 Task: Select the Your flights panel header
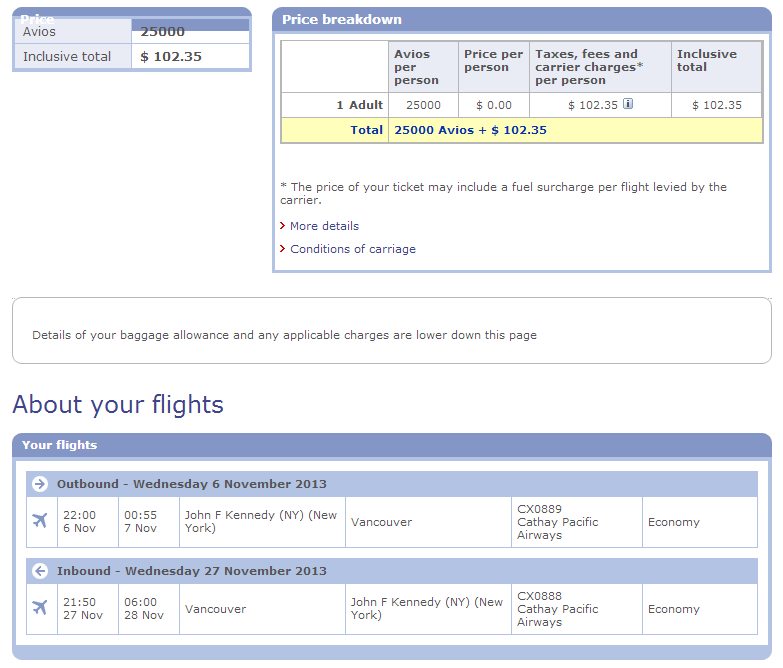pyautogui.click(x=392, y=445)
